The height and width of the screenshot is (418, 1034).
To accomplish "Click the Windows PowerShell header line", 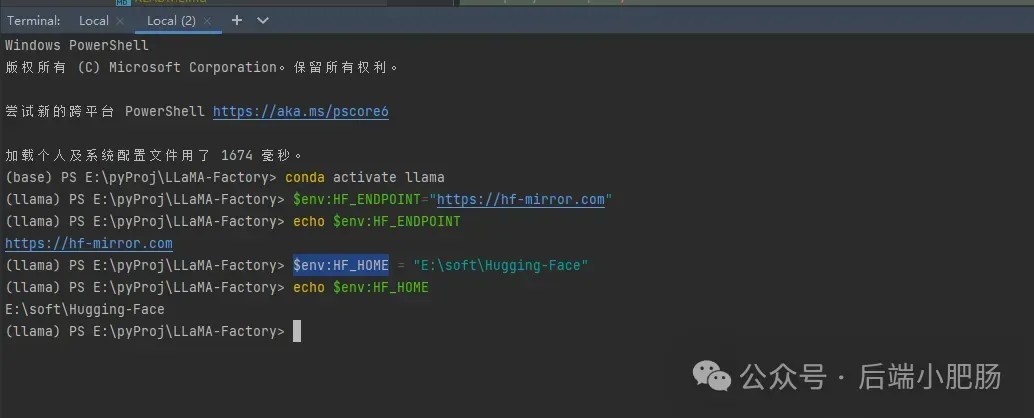I will [x=77, y=45].
